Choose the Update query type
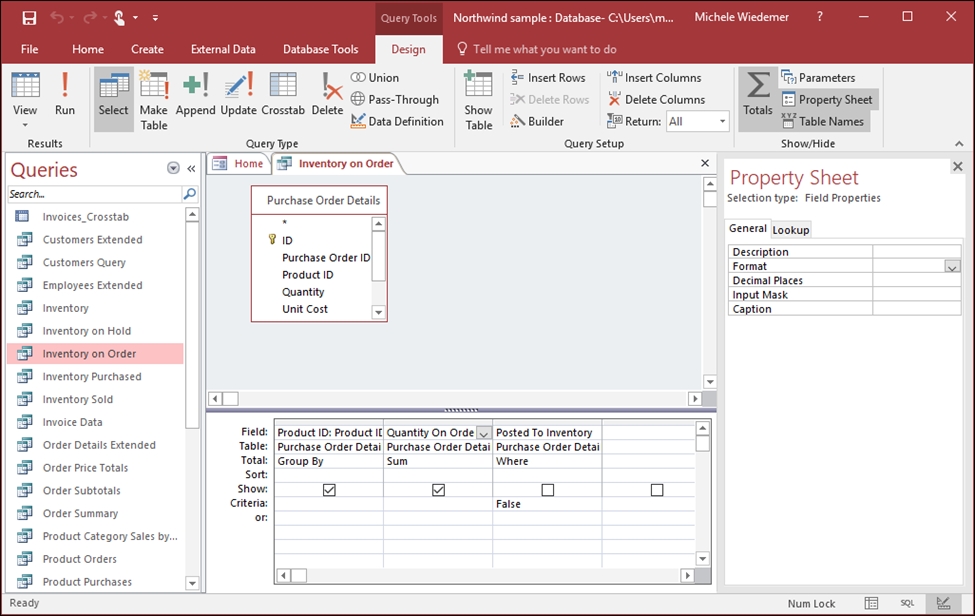Viewport: 975px width, 616px height. click(238, 94)
